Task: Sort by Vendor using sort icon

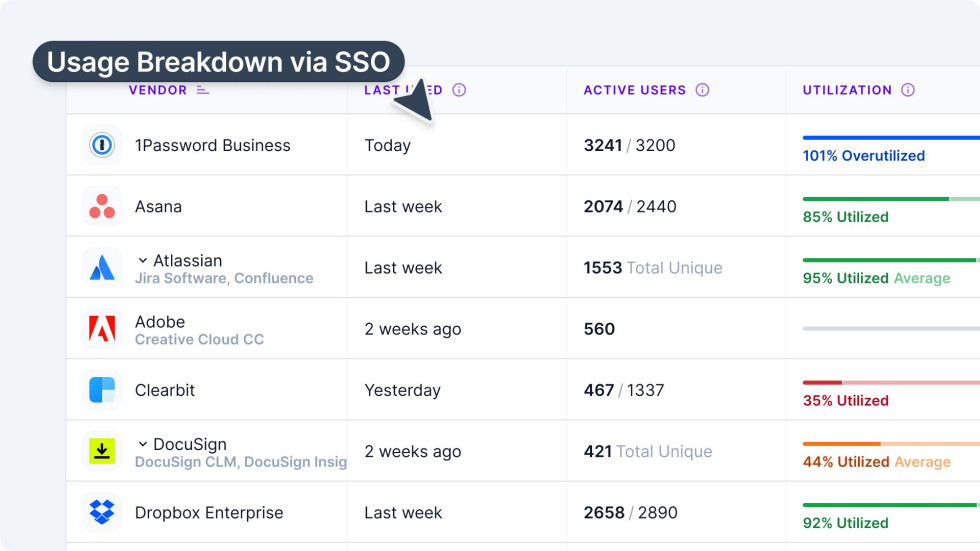Action: point(203,90)
